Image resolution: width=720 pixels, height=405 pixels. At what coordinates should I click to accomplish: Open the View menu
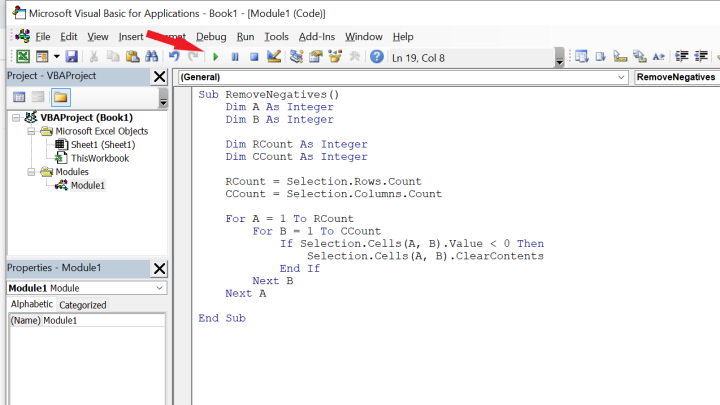click(x=98, y=37)
